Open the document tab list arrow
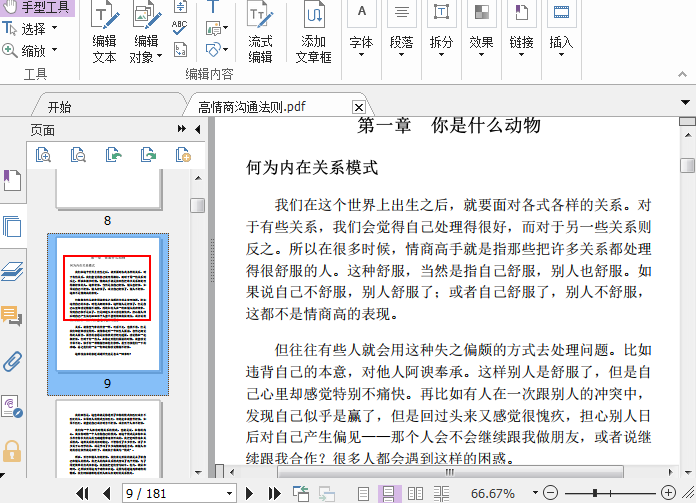This screenshot has height=503, width=696. [x=685, y=103]
